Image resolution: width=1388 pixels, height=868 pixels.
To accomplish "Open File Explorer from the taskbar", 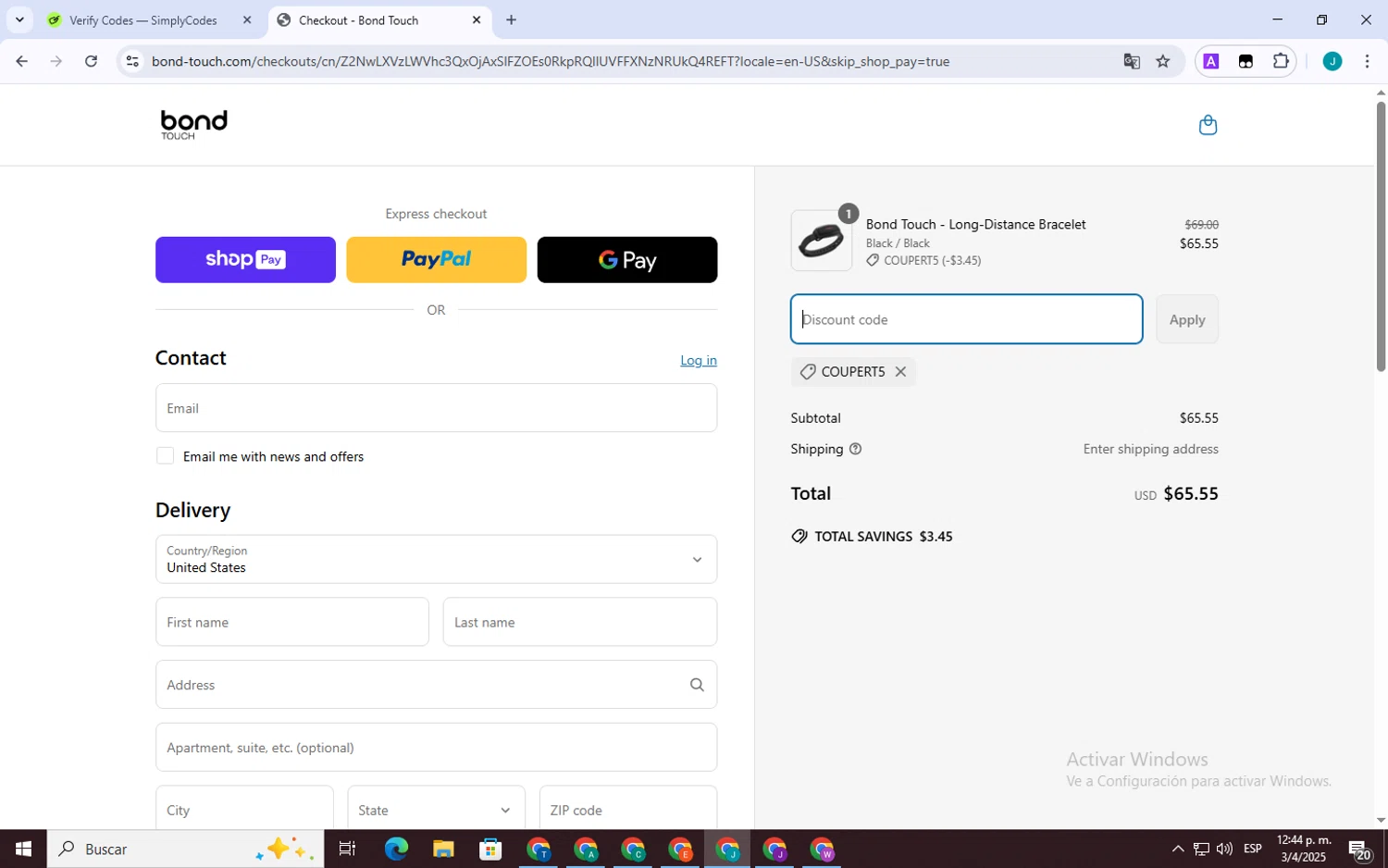I will point(443,849).
